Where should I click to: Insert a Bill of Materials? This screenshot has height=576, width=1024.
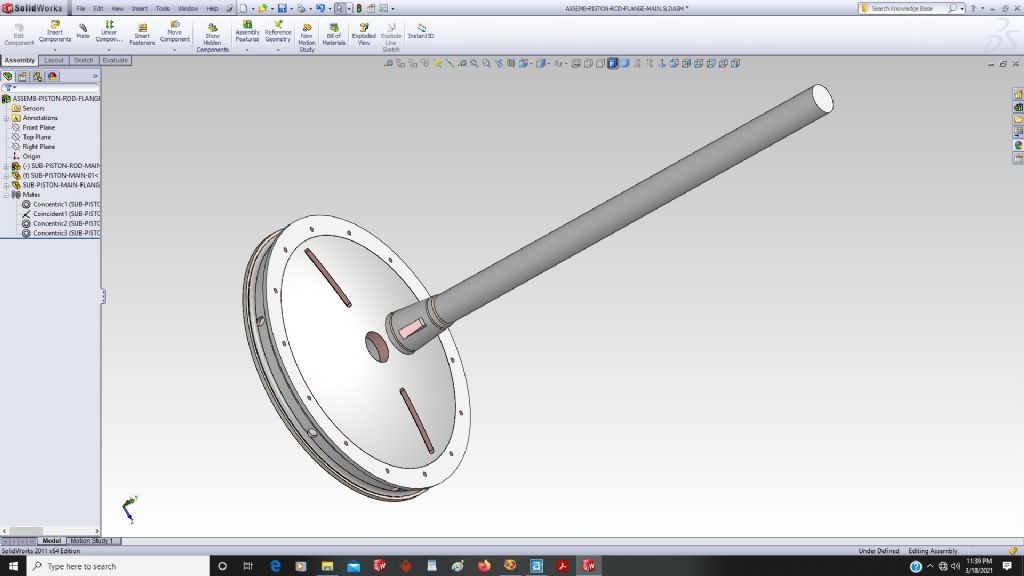click(x=334, y=35)
